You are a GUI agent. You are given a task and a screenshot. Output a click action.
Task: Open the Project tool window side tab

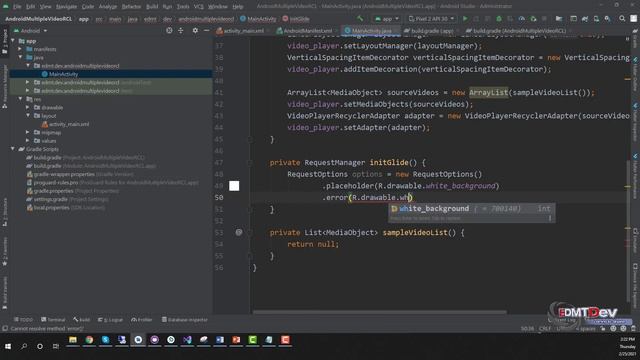4,42
